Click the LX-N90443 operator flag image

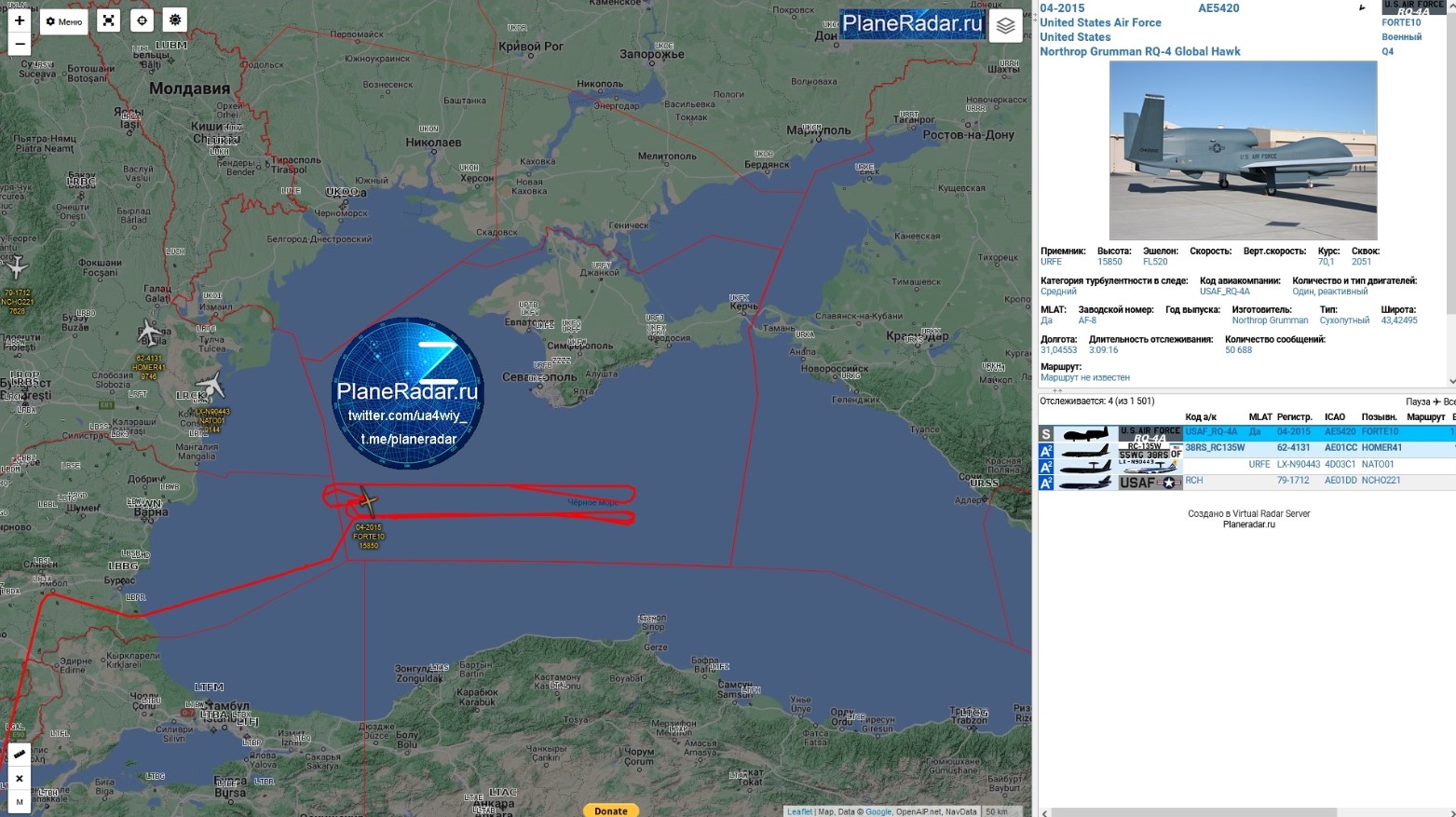(1150, 466)
